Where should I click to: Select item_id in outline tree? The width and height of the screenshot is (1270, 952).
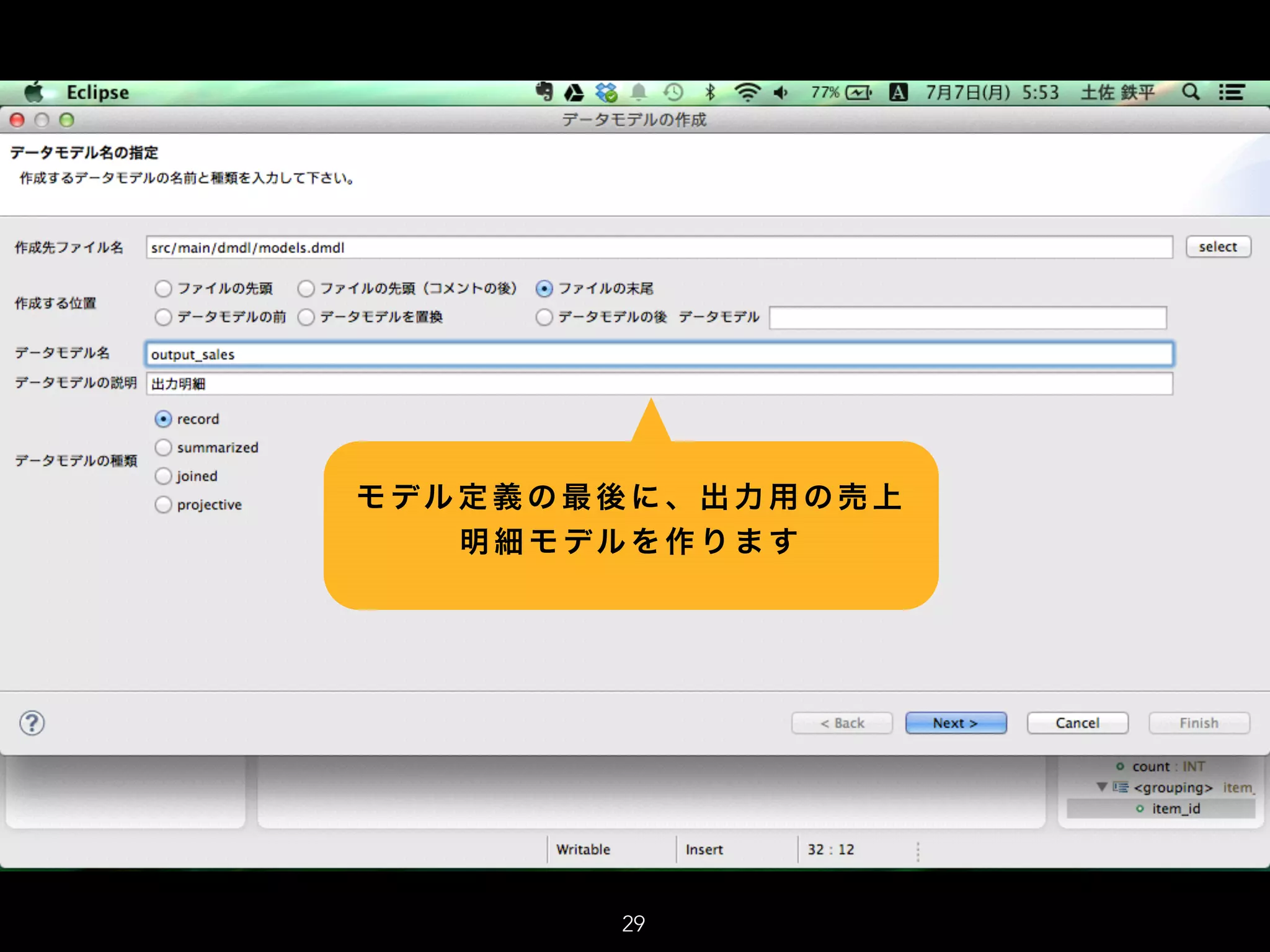(1175, 808)
